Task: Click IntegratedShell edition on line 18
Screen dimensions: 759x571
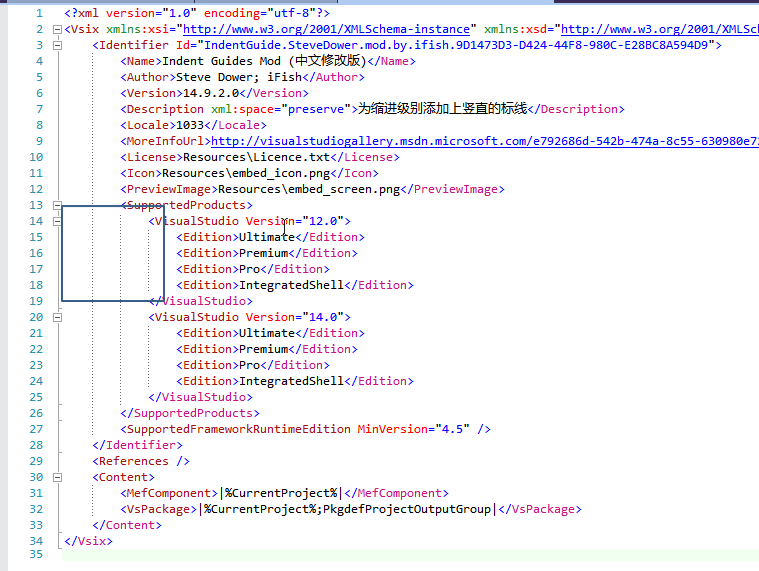Action: click(291, 285)
